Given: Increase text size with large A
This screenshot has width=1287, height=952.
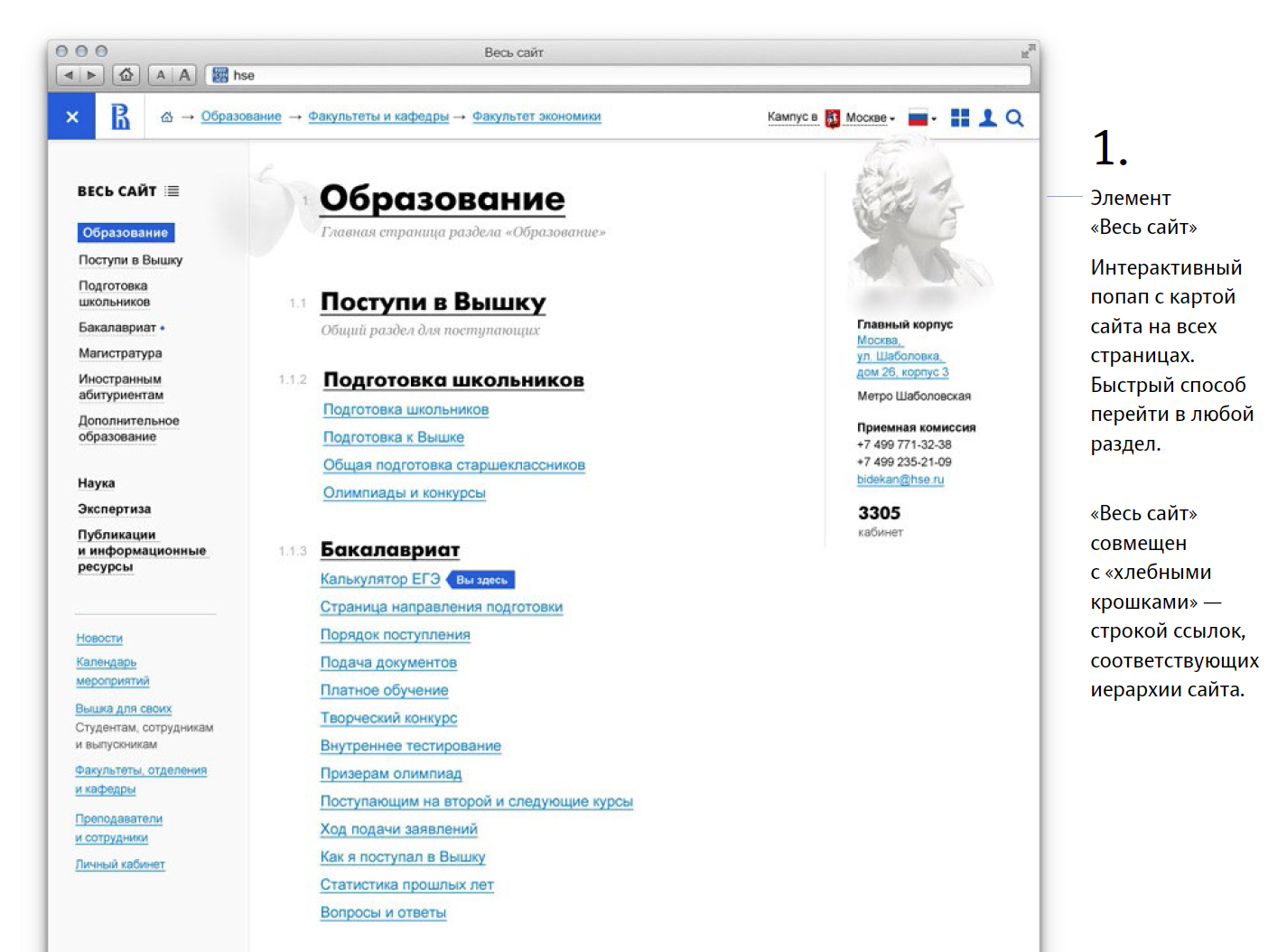Looking at the screenshot, I should click(184, 75).
